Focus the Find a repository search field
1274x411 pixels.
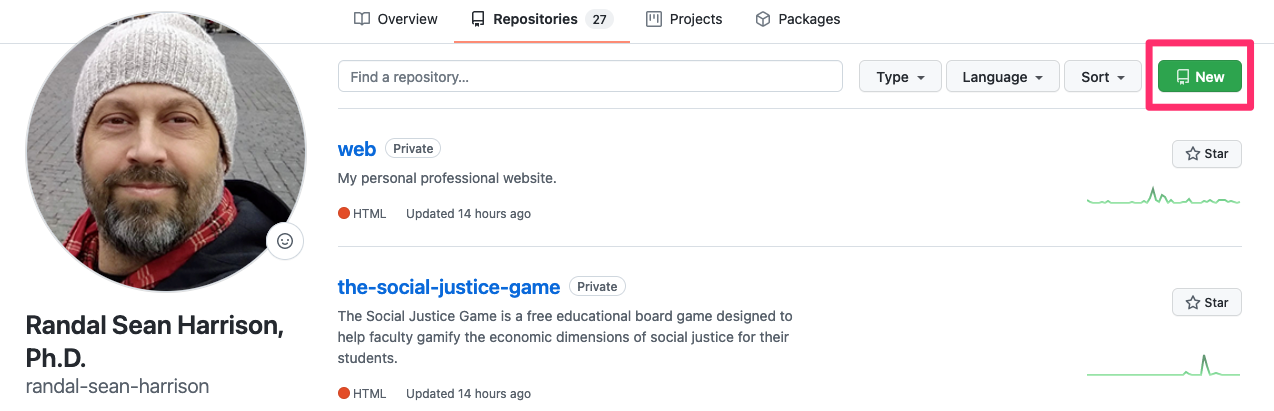pyautogui.click(x=590, y=77)
